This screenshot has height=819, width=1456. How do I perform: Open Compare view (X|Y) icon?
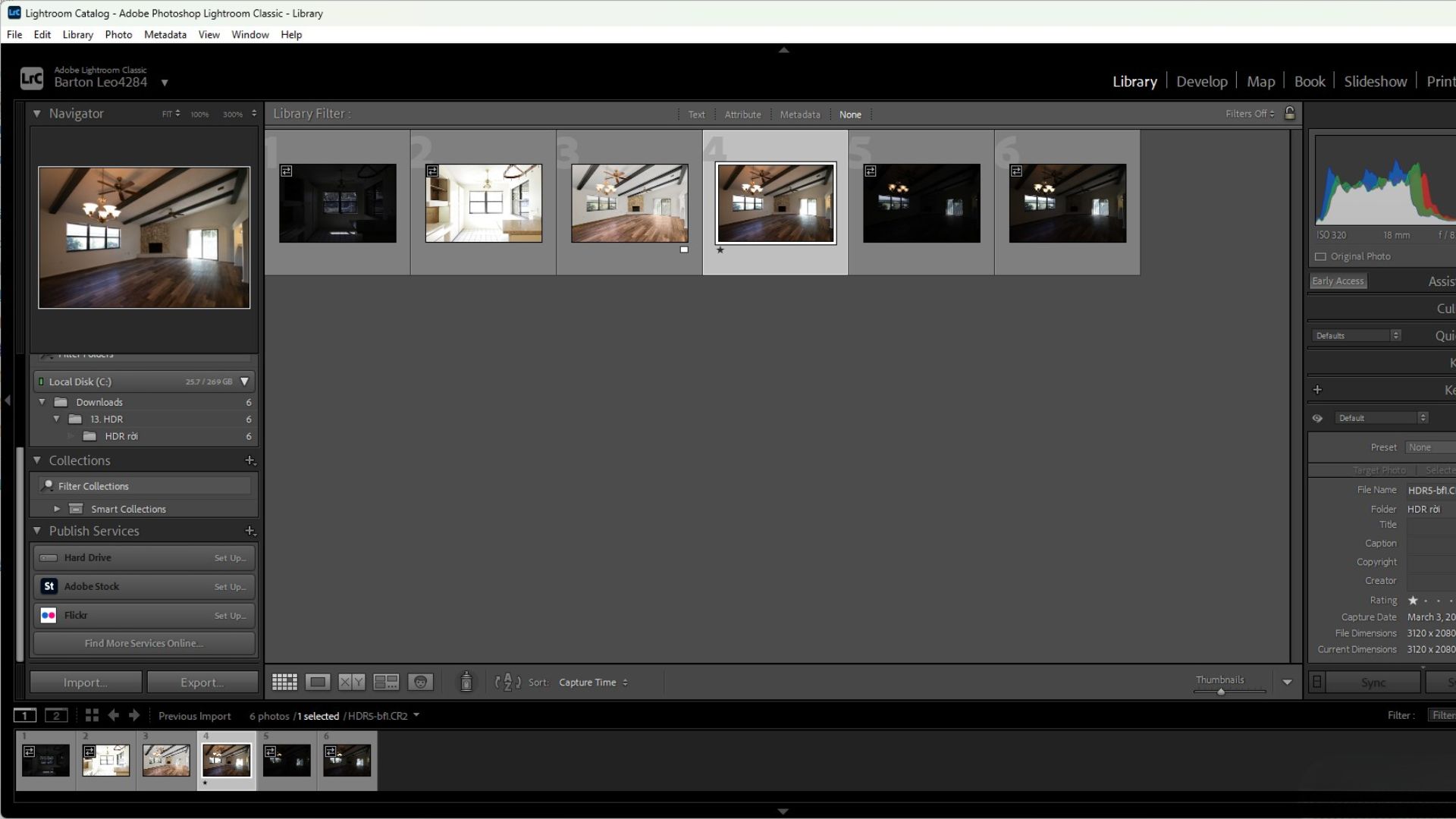pos(351,682)
